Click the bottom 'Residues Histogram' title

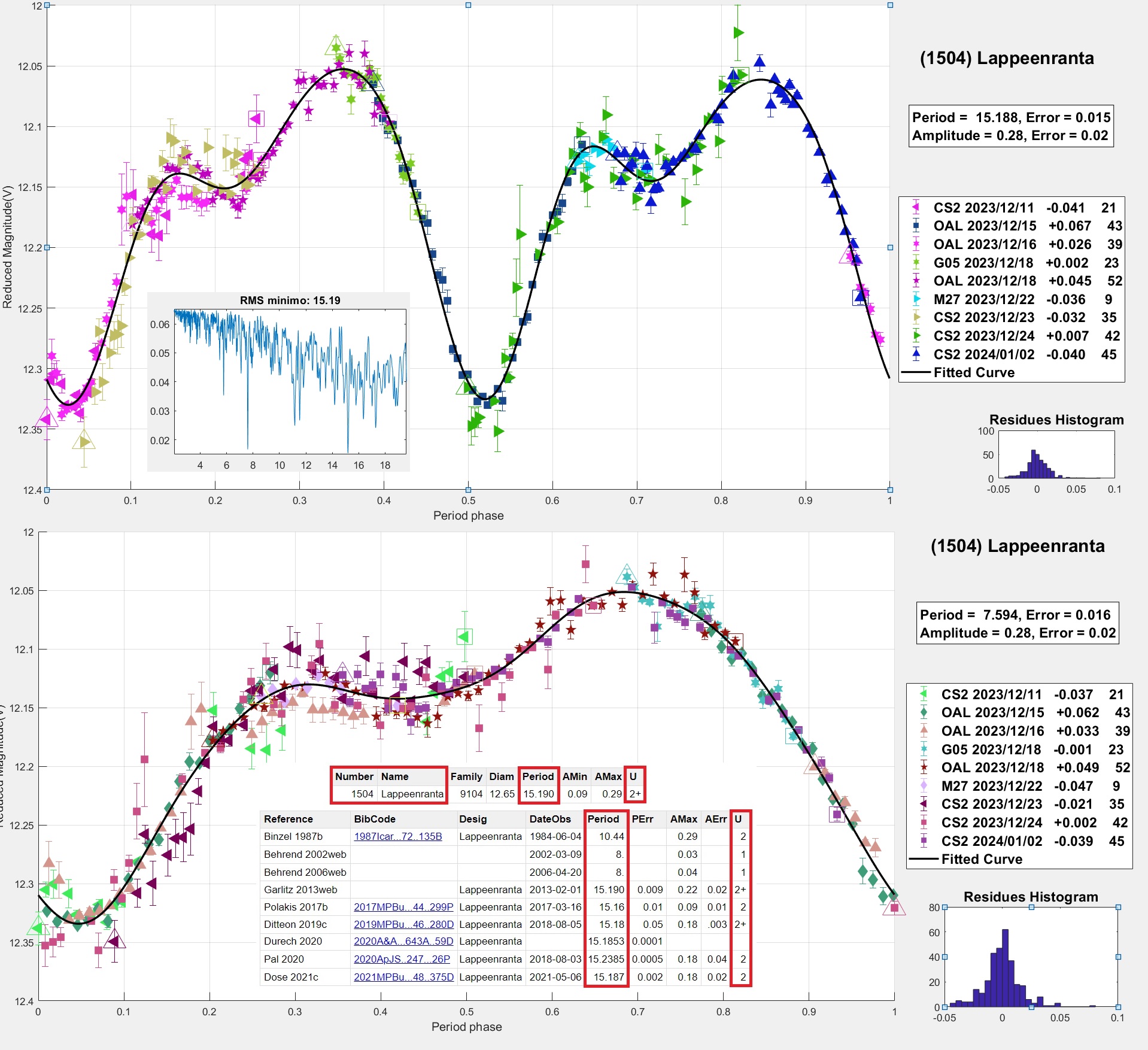[x=1031, y=897]
